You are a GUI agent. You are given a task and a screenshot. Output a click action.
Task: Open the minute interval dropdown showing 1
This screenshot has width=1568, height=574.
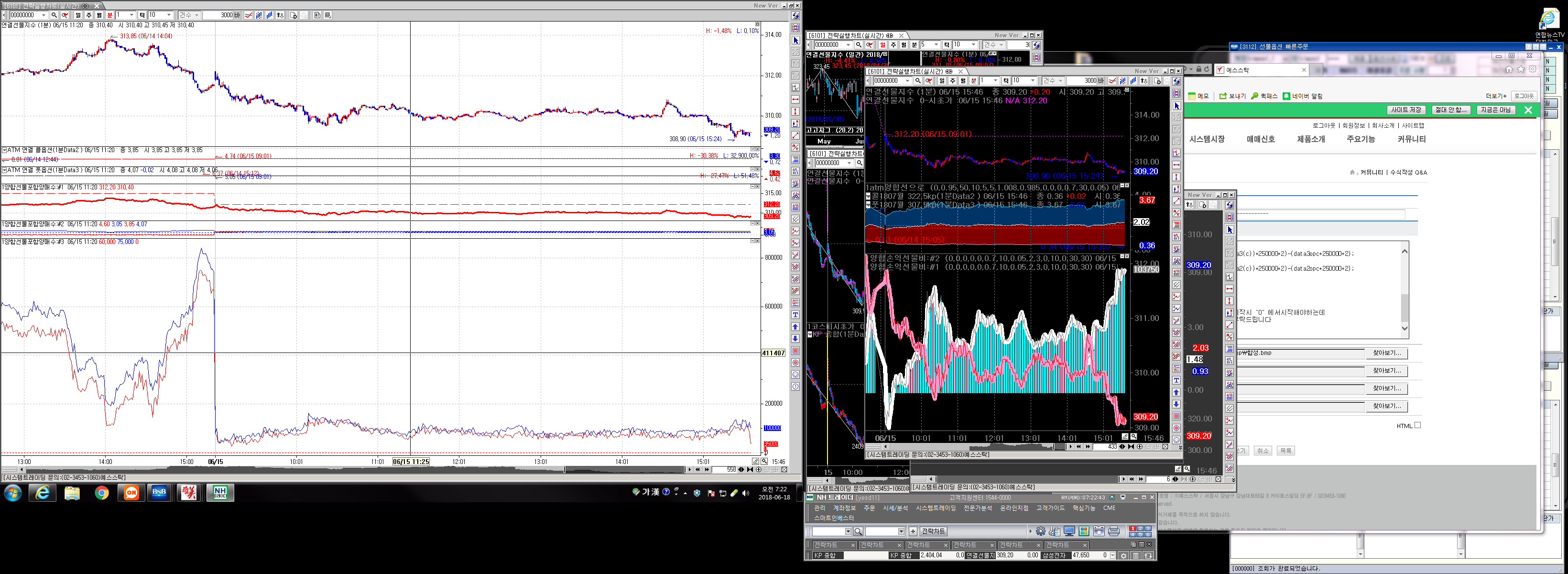click(x=131, y=15)
